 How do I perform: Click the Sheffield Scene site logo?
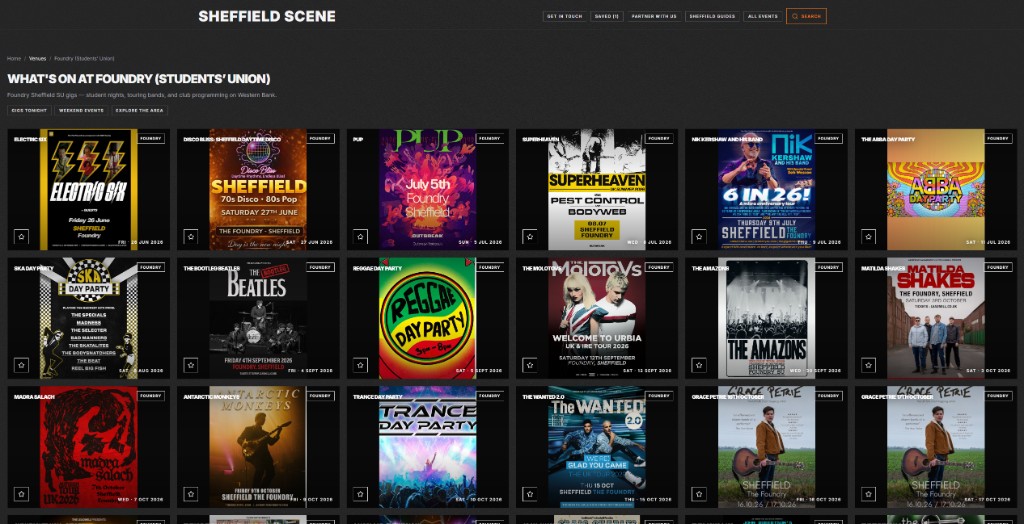[267, 16]
